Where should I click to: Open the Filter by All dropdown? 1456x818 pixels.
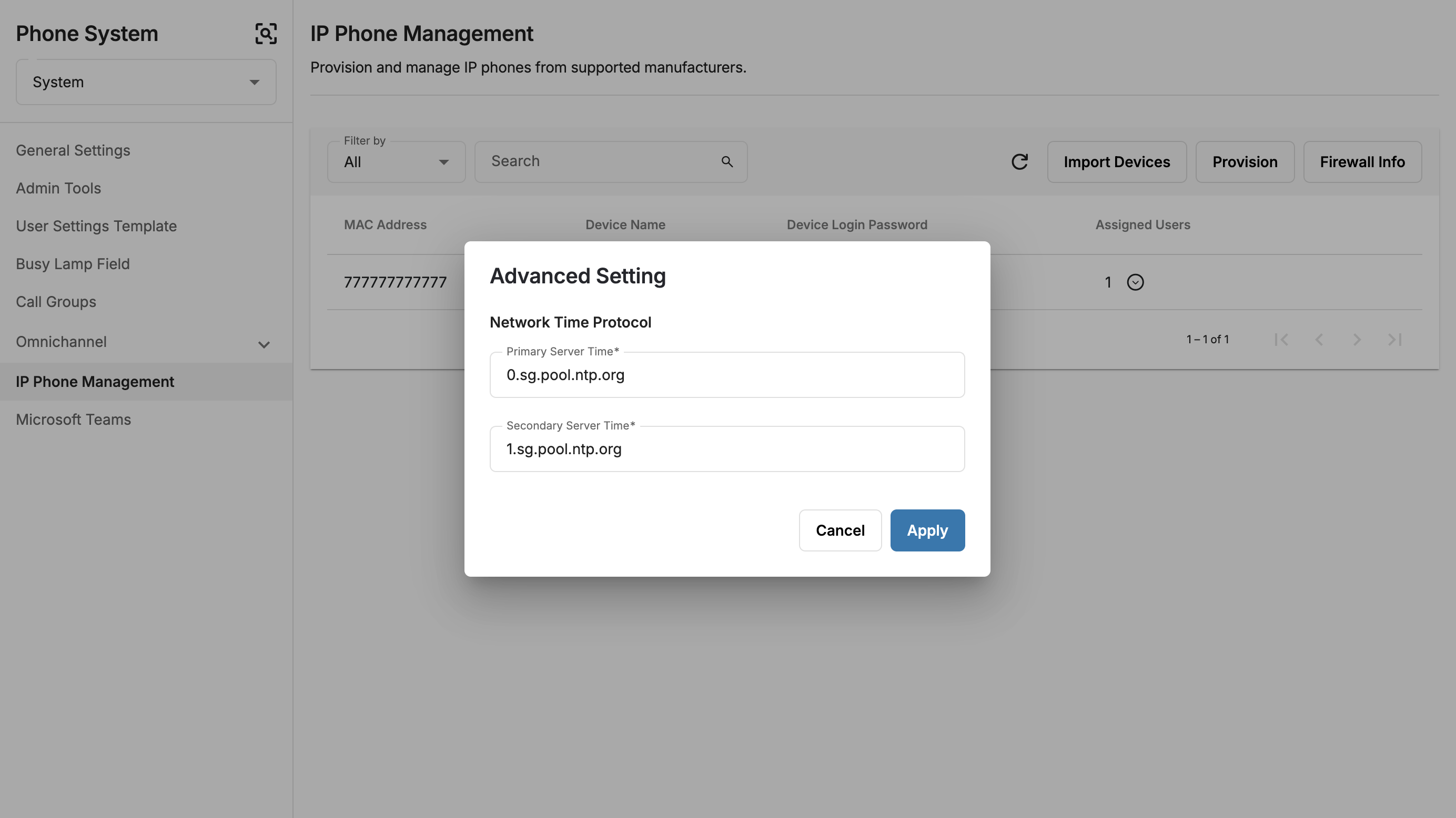tap(396, 162)
